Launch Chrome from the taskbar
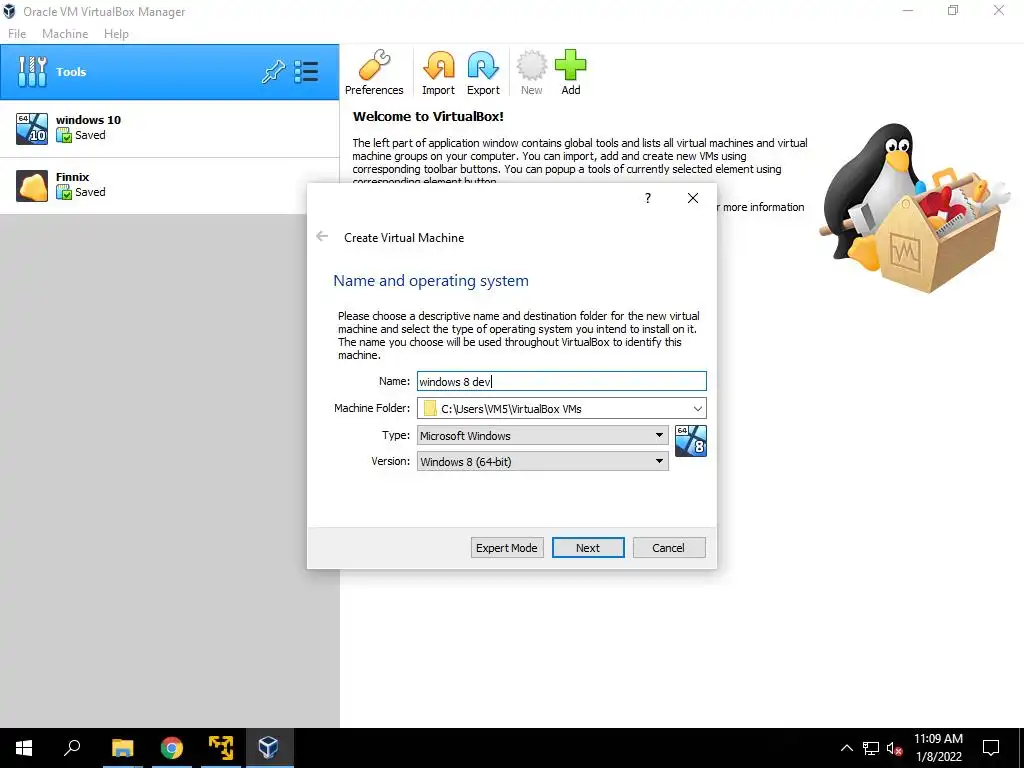This screenshot has width=1024, height=768. tap(172, 748)
